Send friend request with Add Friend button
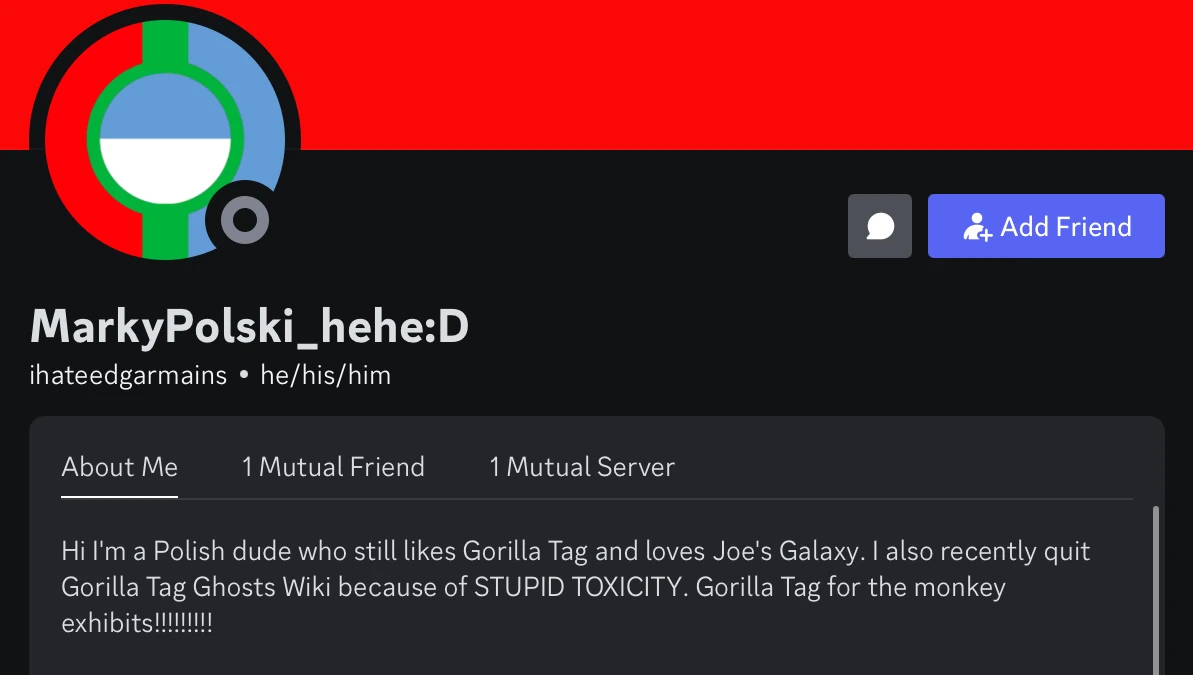 point(1046,226)
